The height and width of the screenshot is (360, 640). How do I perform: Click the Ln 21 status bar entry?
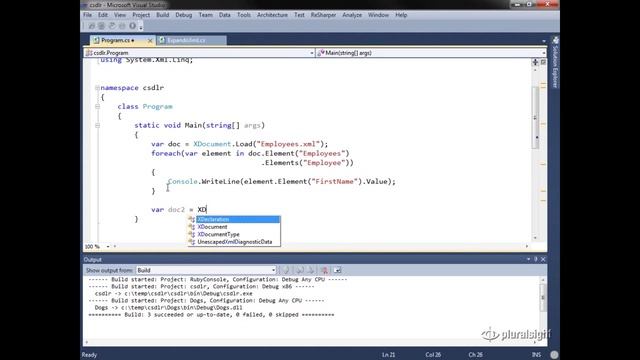pos(389,355)
